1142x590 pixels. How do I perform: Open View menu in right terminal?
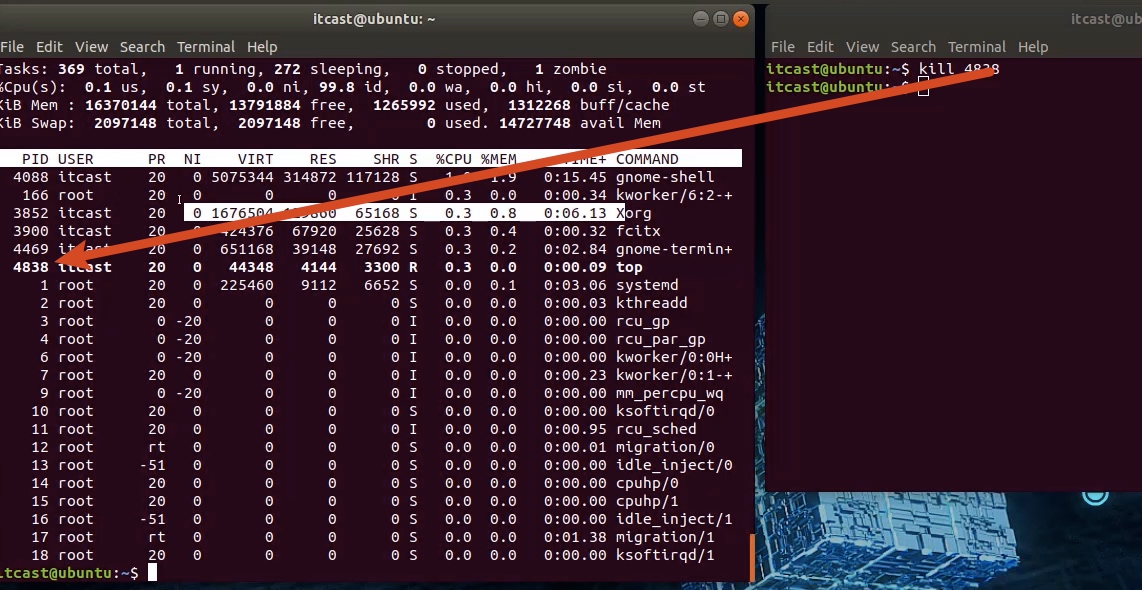pos(862,47)
